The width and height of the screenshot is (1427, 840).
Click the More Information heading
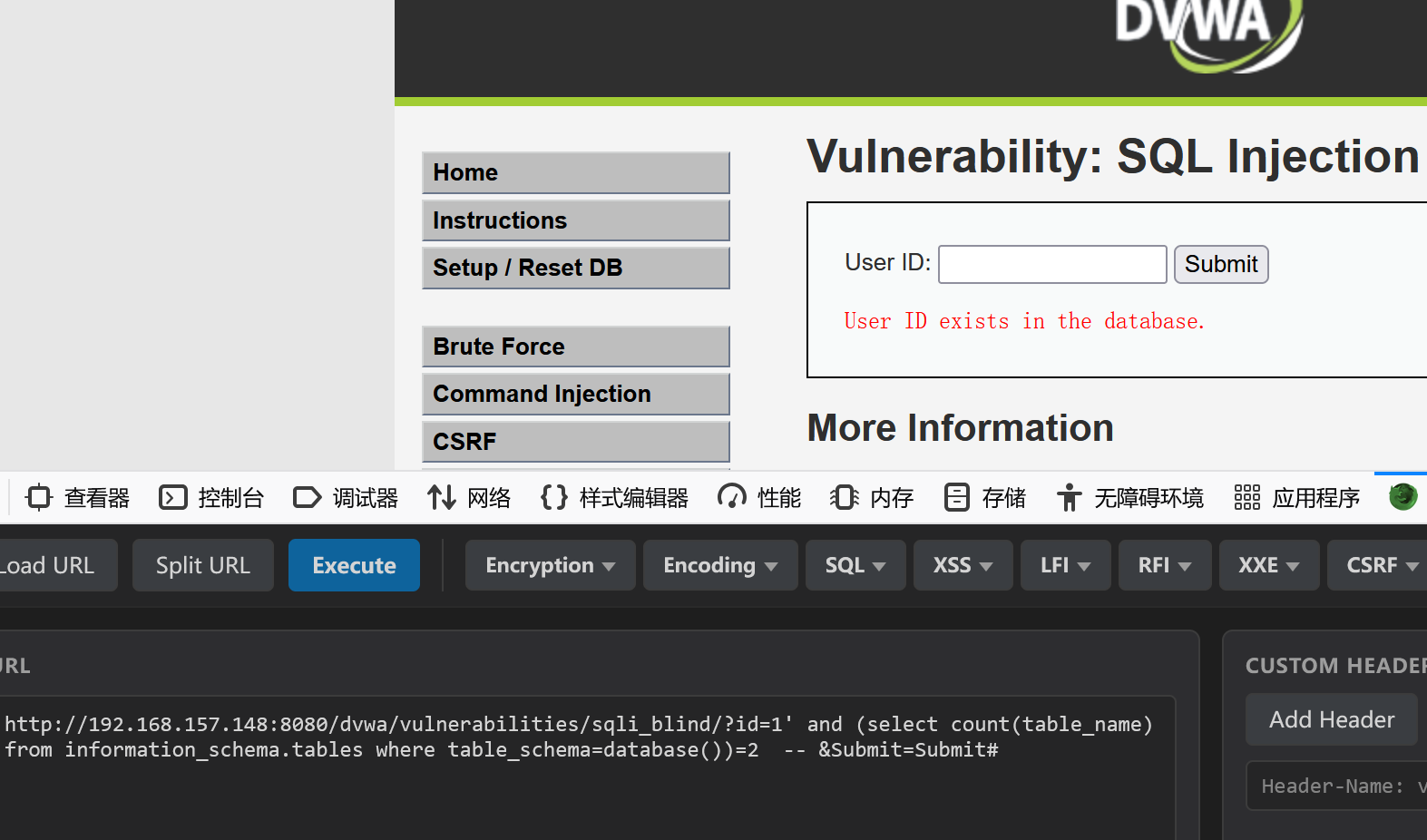pyautogui.click(x=961, y=428)
